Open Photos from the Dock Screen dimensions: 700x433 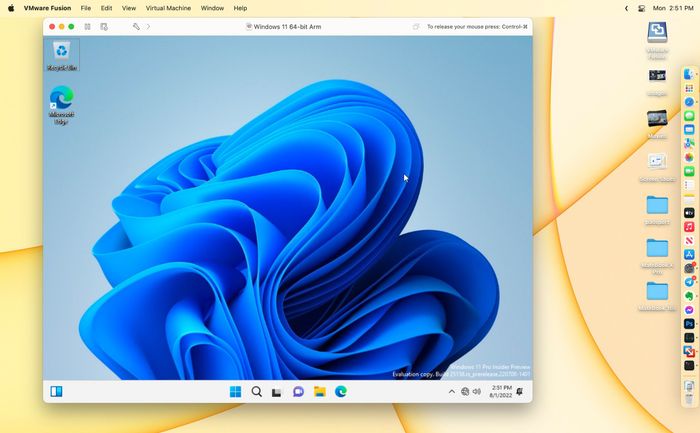tap(689, 157)
